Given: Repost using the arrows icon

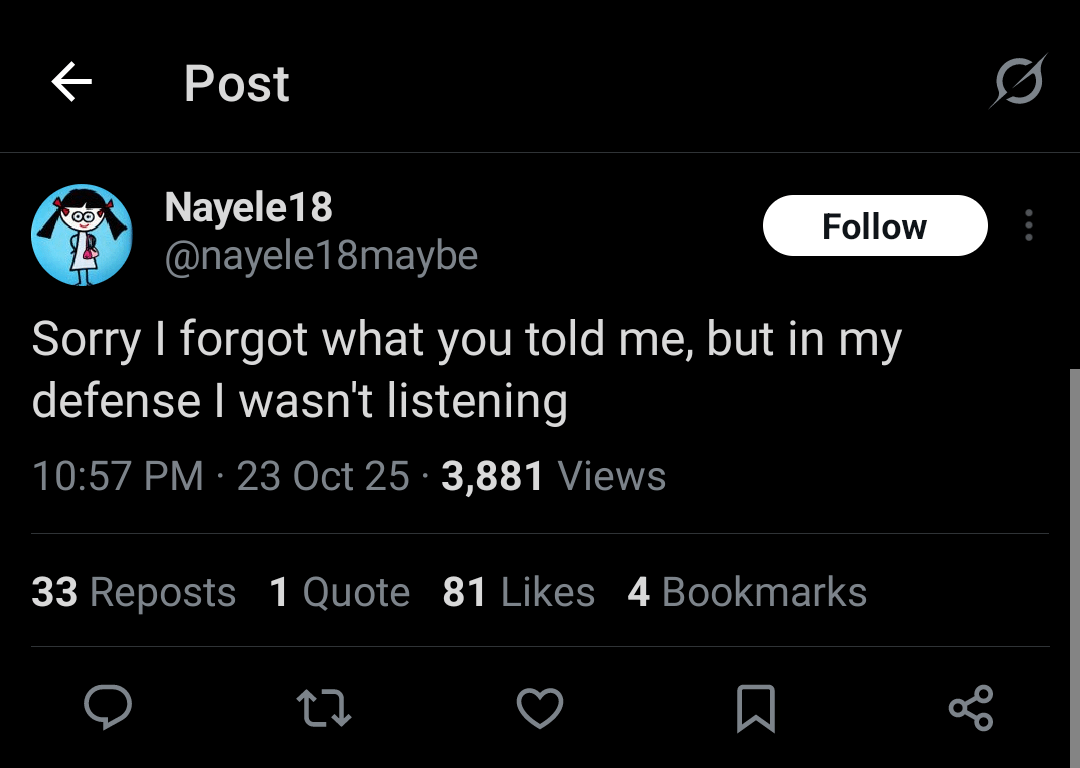Looking at the screenshot, I should coord(325,709).
